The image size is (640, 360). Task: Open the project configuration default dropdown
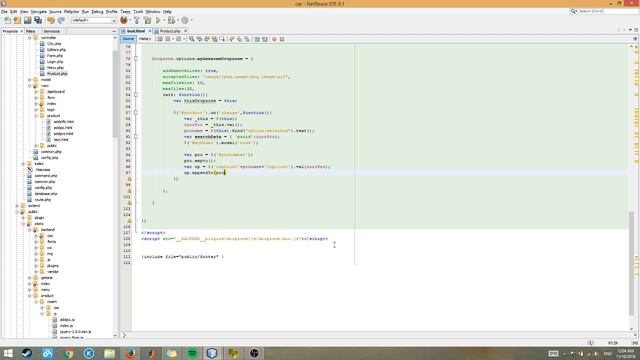[x=94, y=20]
